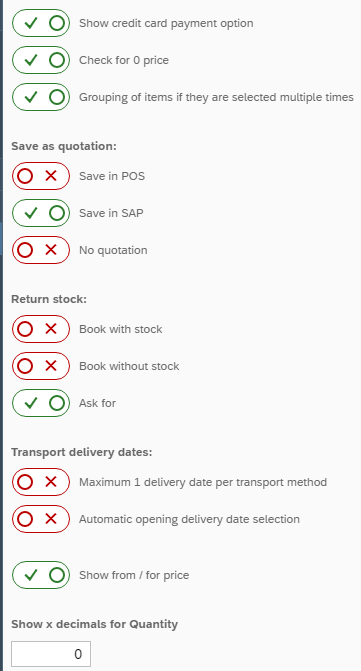Turn on Automatic opening delivery date selection
This screenshot has width=361, height=671.
[41, 519]
